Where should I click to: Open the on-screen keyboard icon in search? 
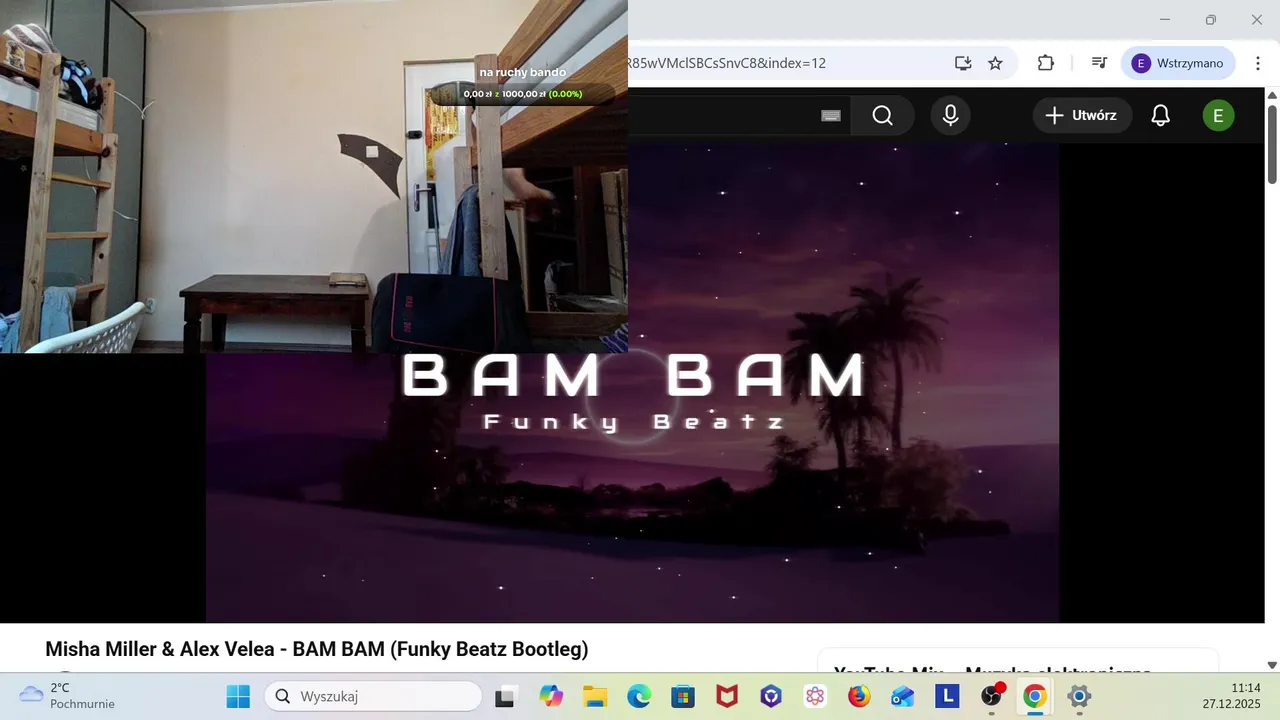point(831,116)
